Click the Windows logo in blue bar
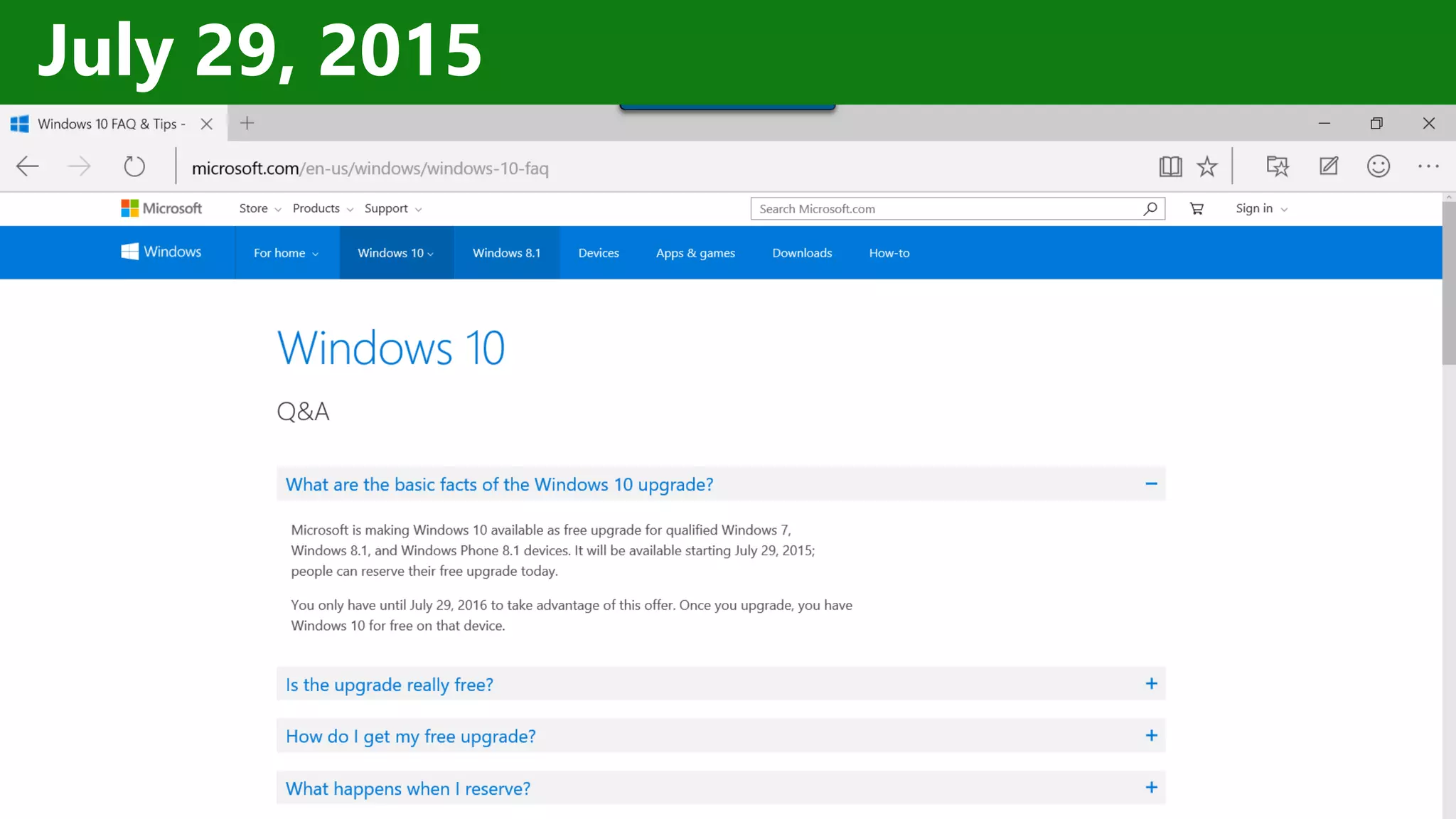 pos(161,252)
